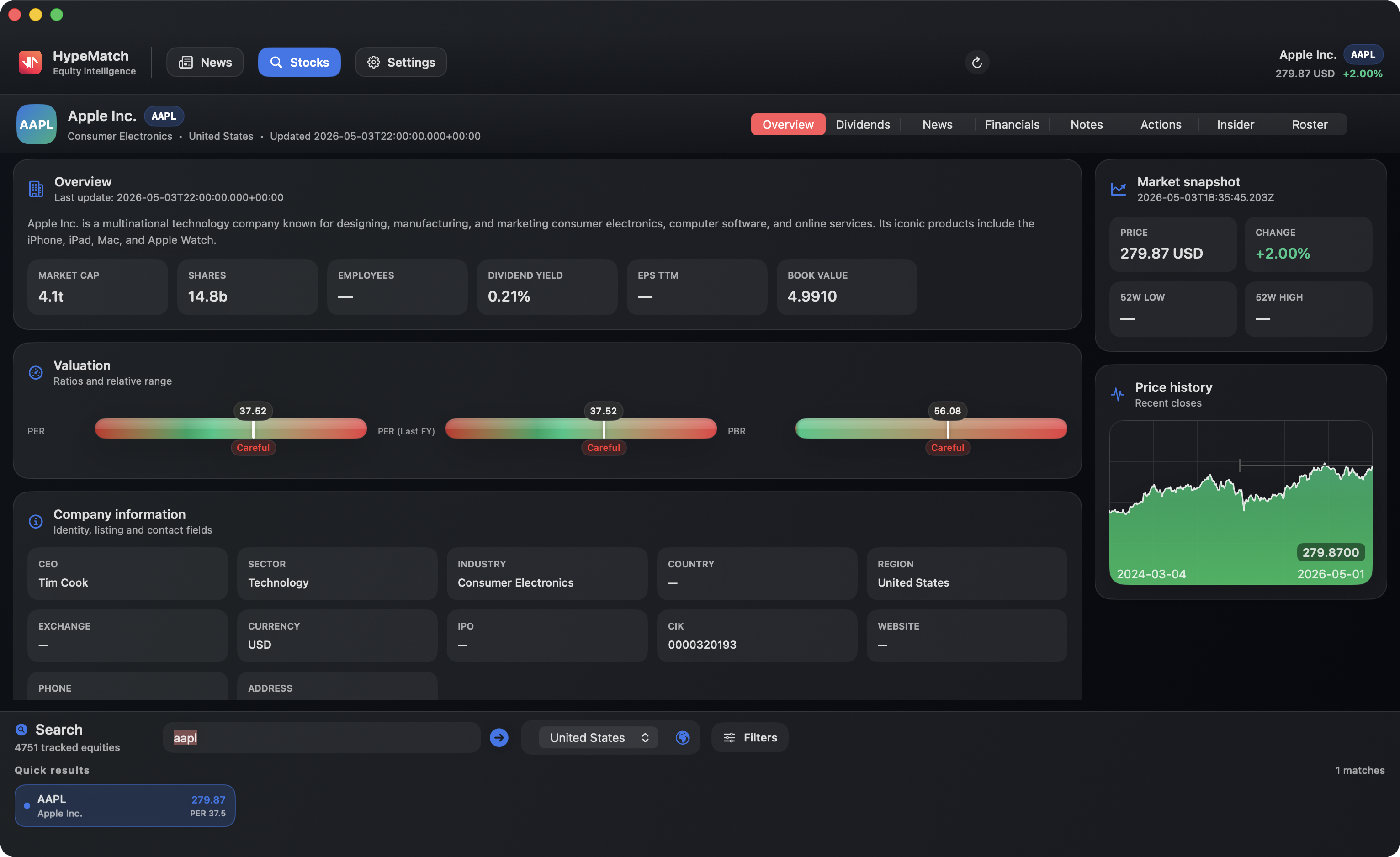Open the Notes tab
The width and height of the screenshot is (1400, 857).
pyautogui.click(x=1087, y=124)
